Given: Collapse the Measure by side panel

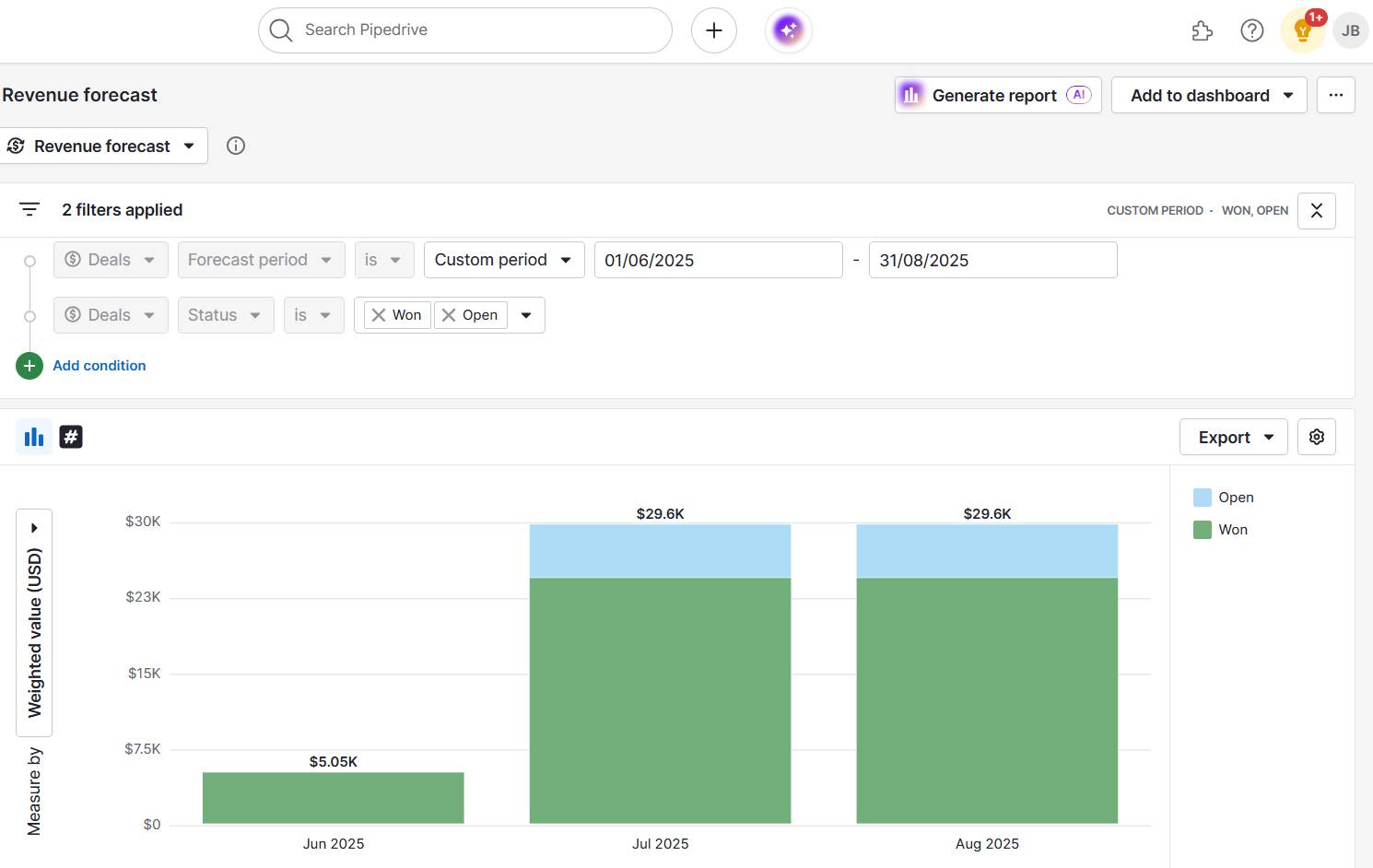Looking at the screenshot, I should (x=34, y=526).
